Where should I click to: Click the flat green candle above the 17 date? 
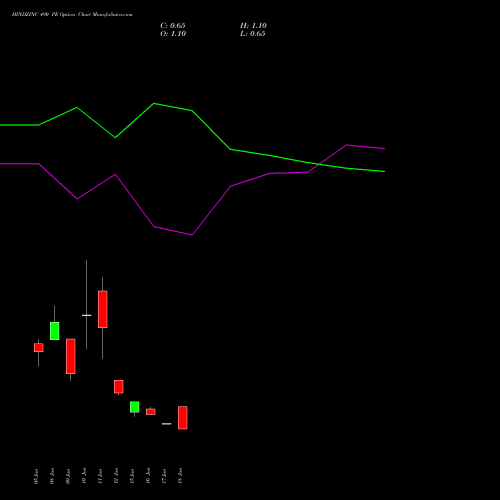pos(167,424)
